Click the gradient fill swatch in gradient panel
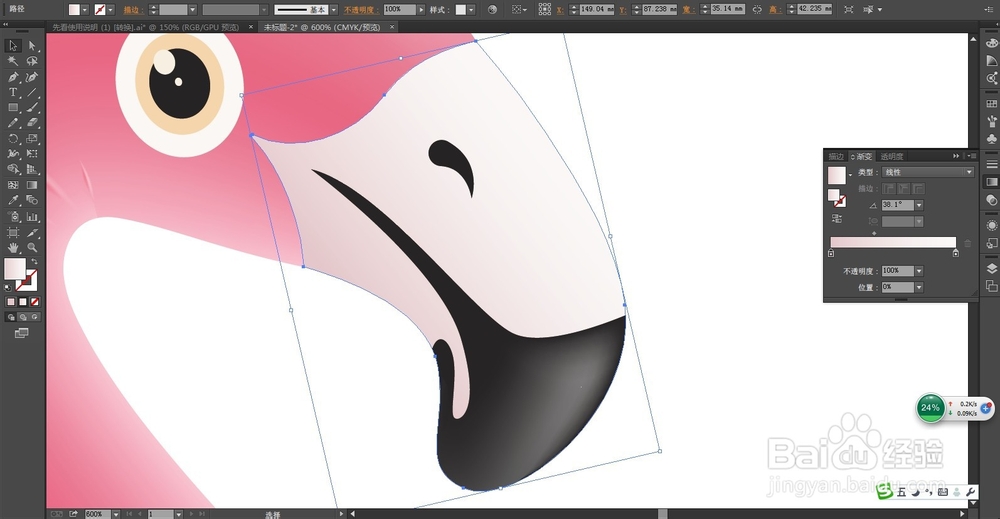Viewport: 1000px width, 519px height. coord(837,175)
